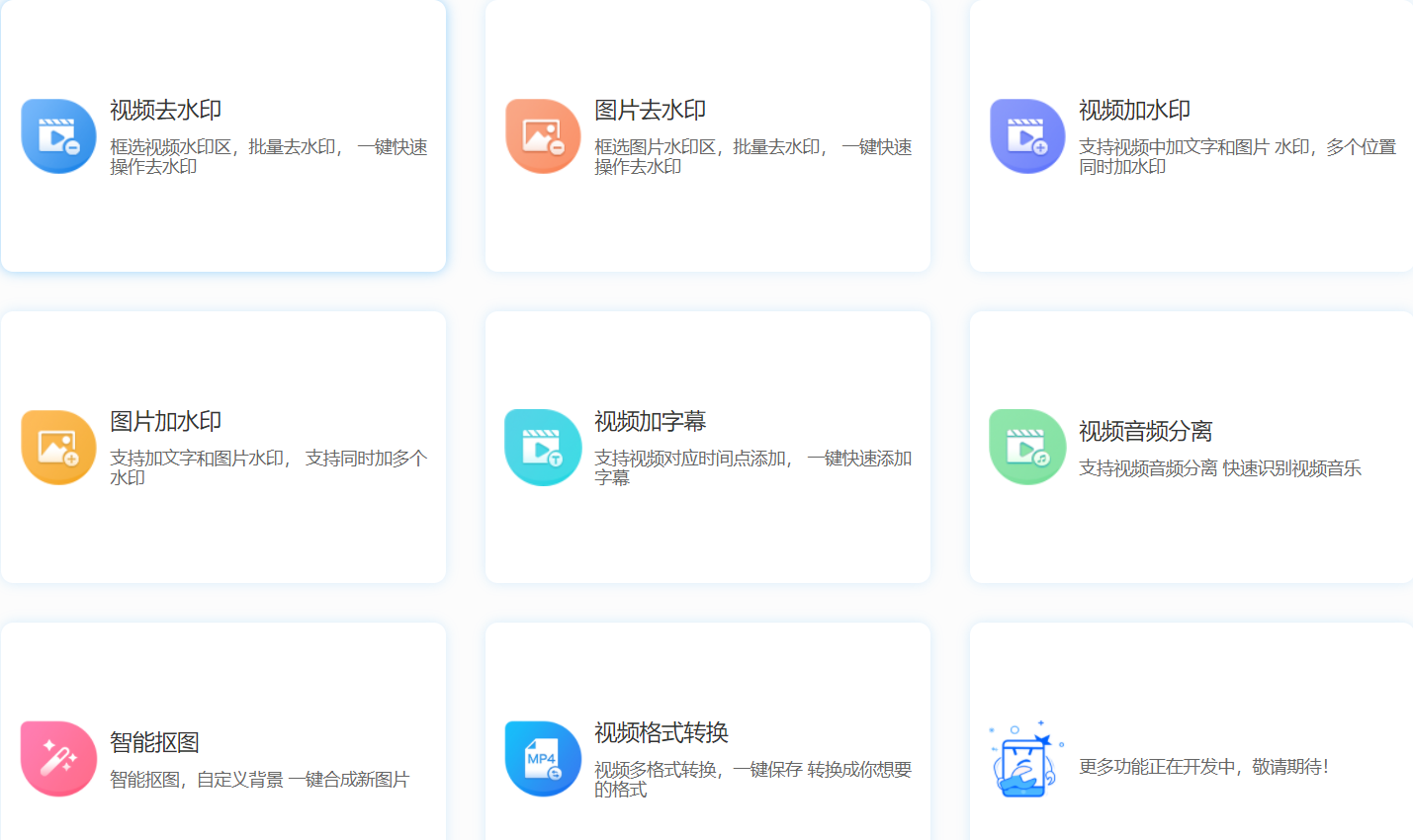This screenshot has height=840, width=1413.
Task: Open the 视频音频分离 title
Action: (x=1145, y=431)
